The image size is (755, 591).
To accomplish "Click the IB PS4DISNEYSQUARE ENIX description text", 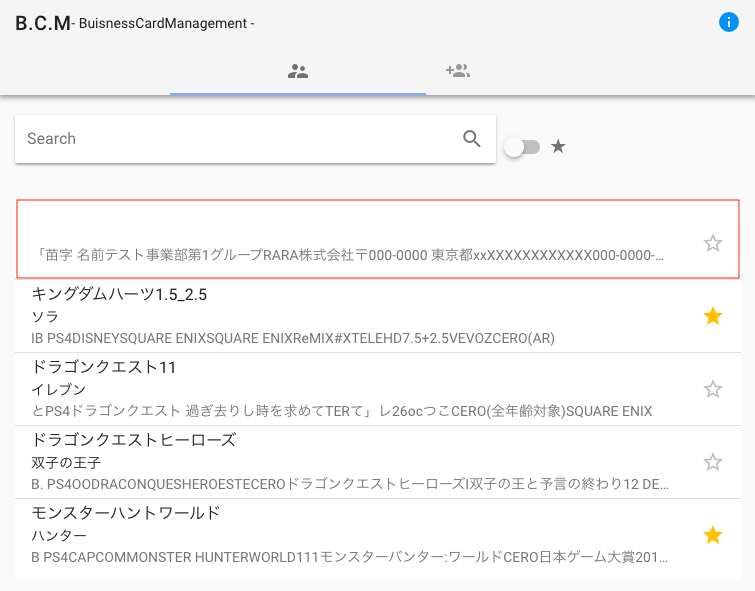I will pyautogui.click(x=293, y=338).
